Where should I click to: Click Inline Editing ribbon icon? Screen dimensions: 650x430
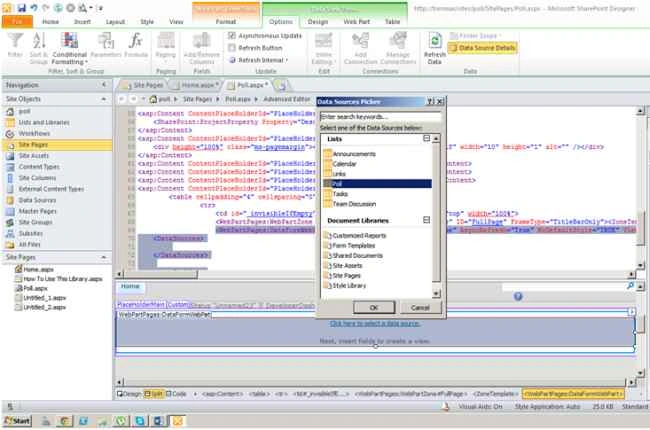coord(323,48)
